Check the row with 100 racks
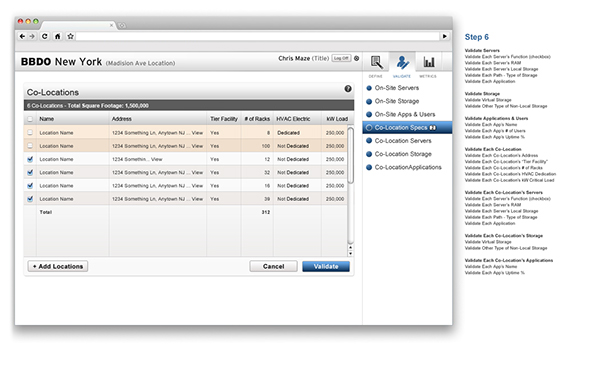The height and width of the screenshot is (388, 600). 30,146
